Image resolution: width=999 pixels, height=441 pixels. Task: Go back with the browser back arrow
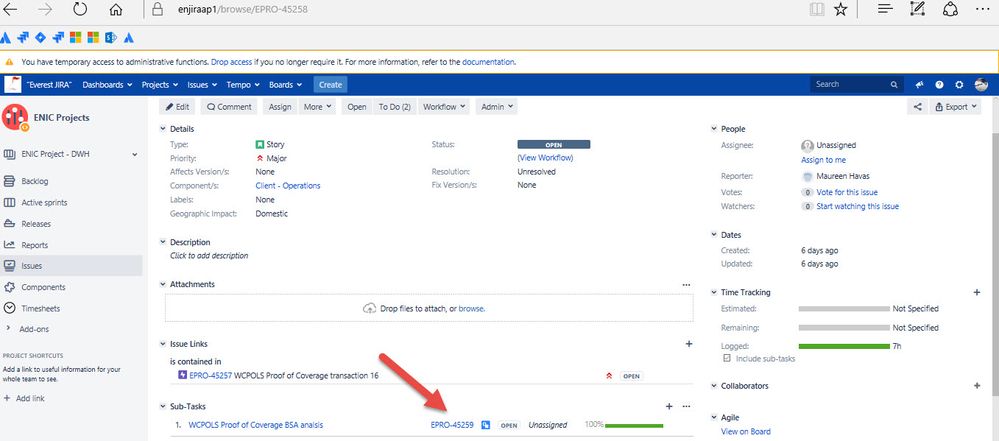[x=10, y=10]
